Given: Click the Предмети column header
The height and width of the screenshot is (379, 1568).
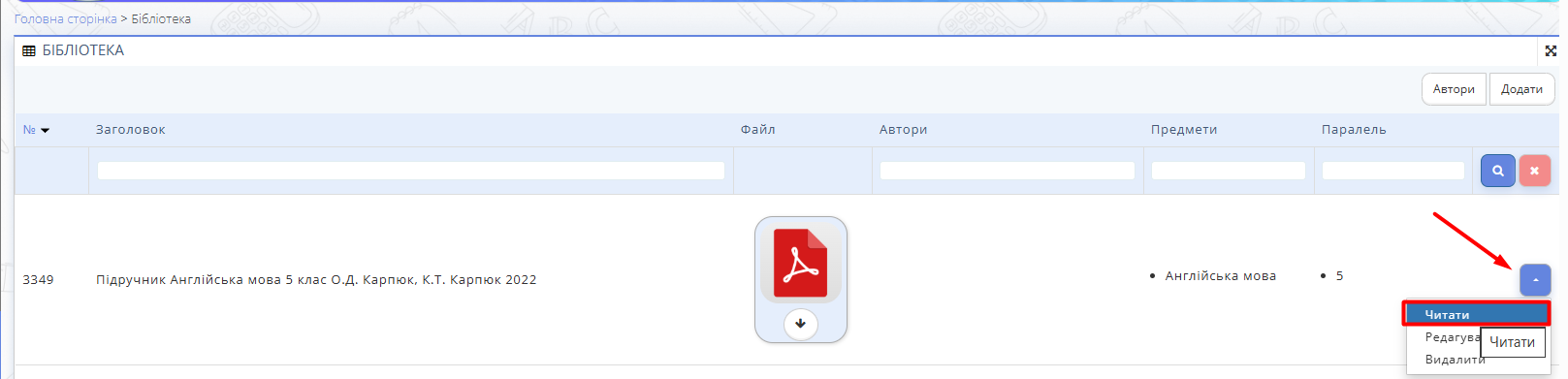Looking at the screenshot, I should pyautogui.click(x=1184, y=130).
